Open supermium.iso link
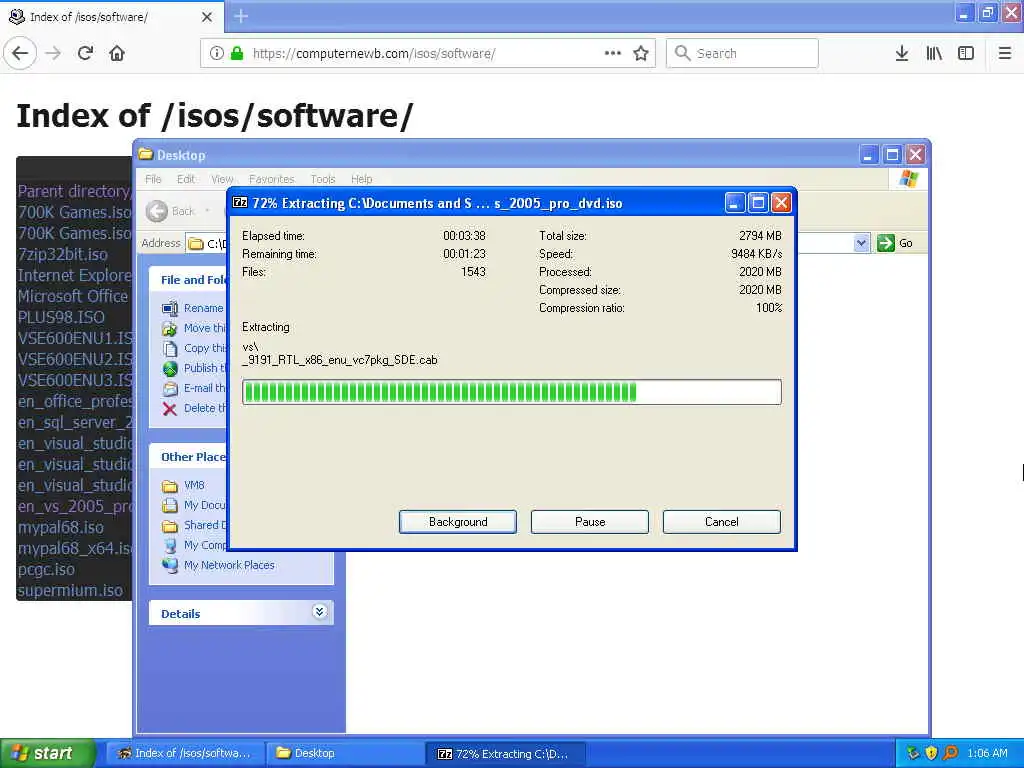Screen dimensions: 1024x768 [70, 590]
